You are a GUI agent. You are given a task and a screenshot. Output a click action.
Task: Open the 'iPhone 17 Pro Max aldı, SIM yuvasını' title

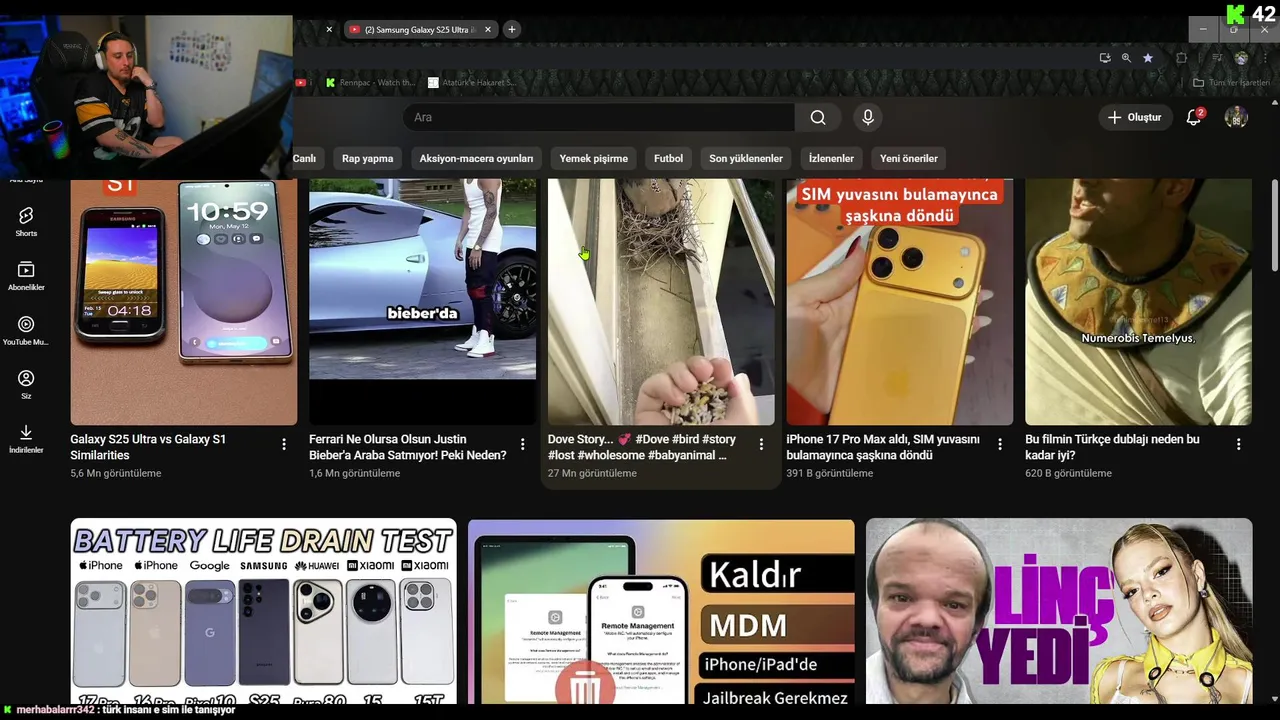pyautogui.click(x=883, y=447)
